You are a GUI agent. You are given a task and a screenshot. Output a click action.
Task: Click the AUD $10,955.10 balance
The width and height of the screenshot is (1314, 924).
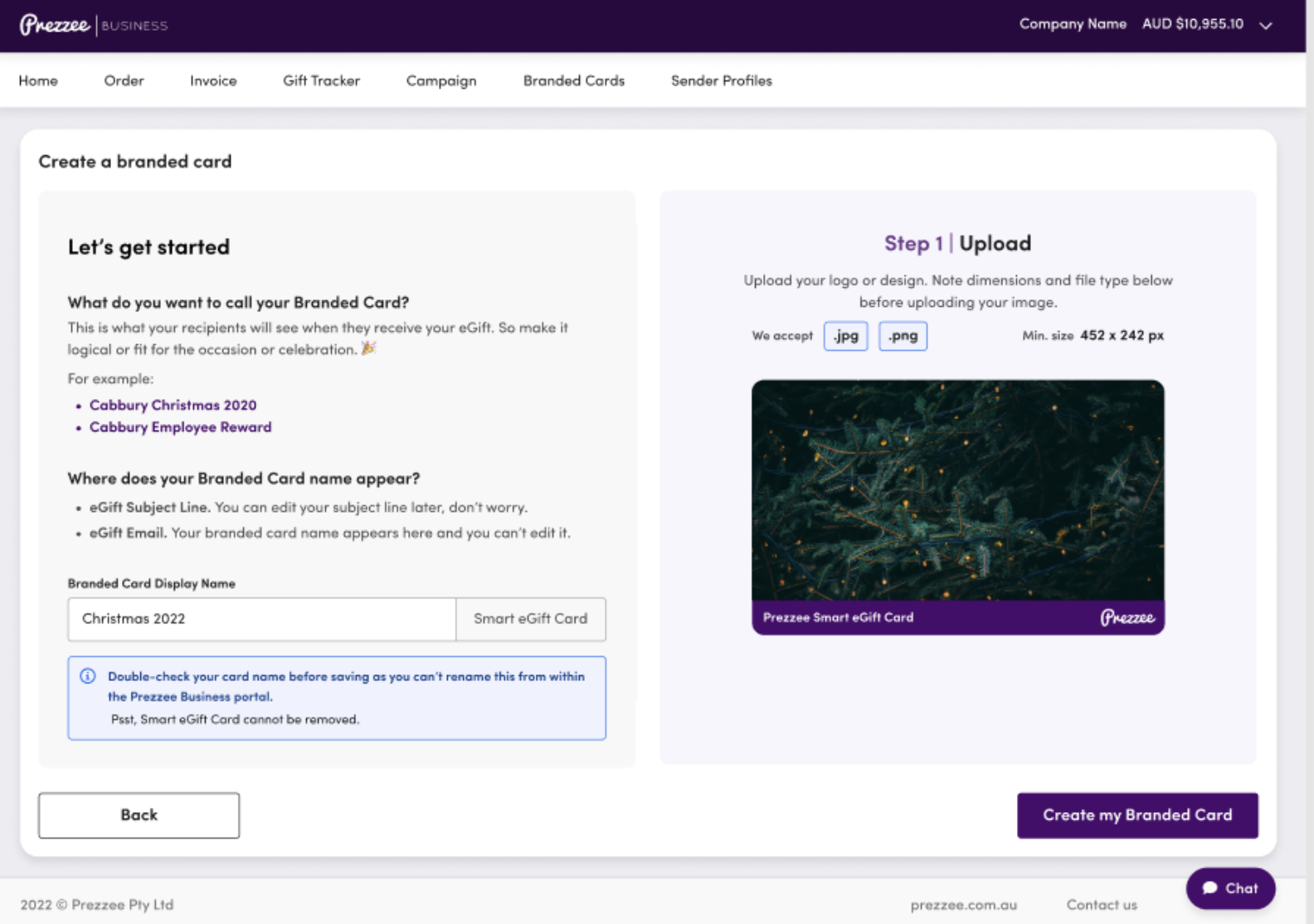click(x=1193, y=24)
